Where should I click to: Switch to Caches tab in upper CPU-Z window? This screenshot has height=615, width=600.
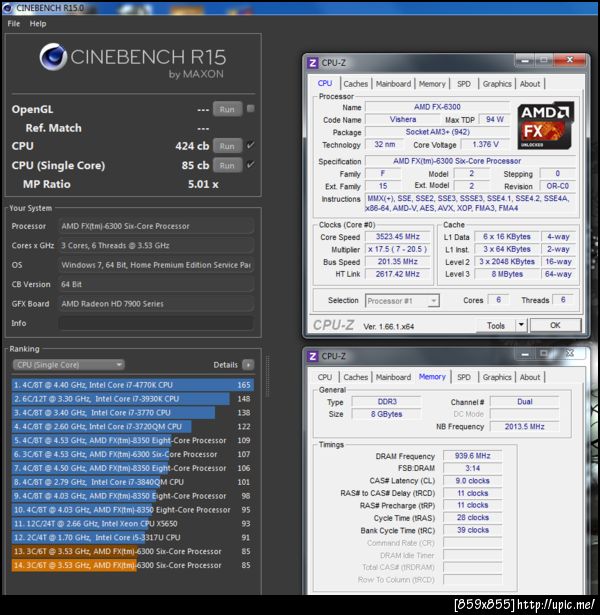point(356,84)
